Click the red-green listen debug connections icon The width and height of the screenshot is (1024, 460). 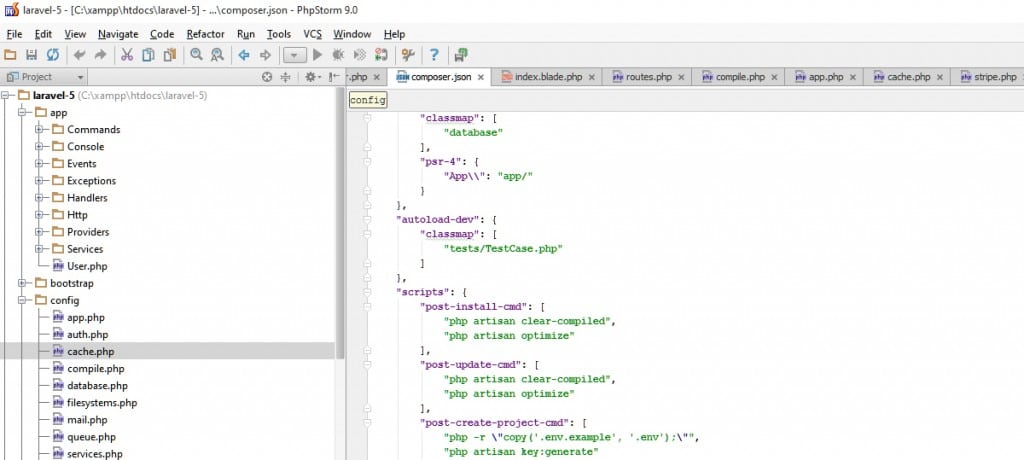(x=381, y=55)
